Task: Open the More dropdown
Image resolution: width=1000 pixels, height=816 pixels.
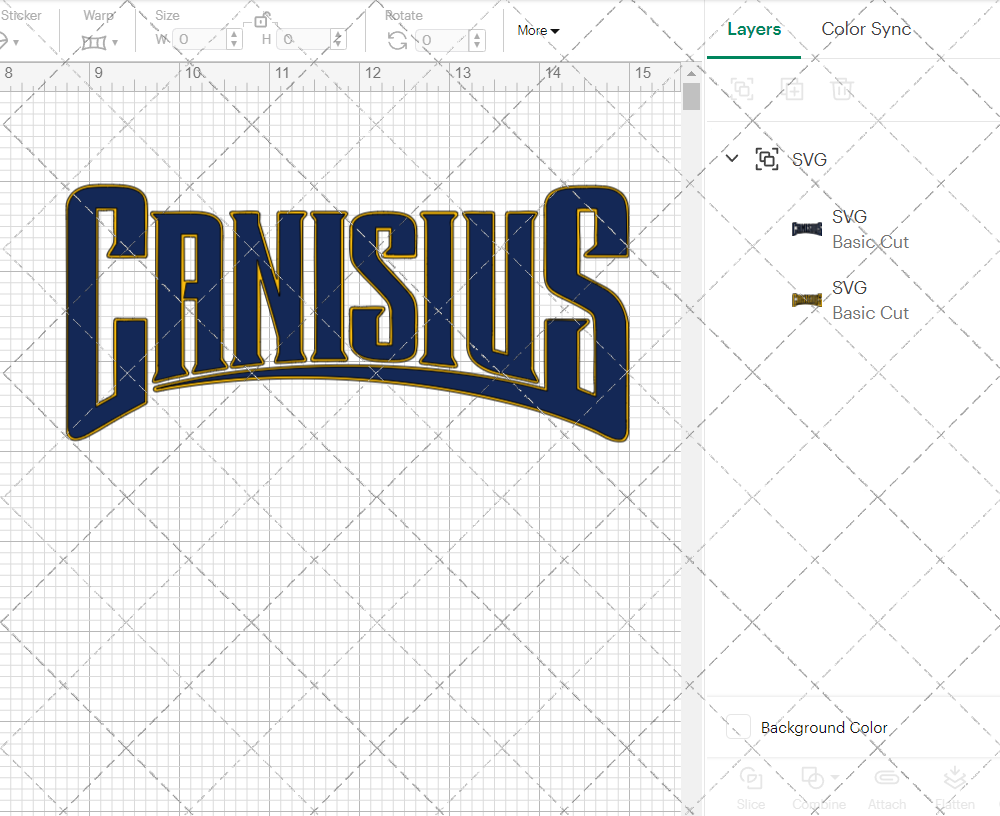Action: point(537,31)
